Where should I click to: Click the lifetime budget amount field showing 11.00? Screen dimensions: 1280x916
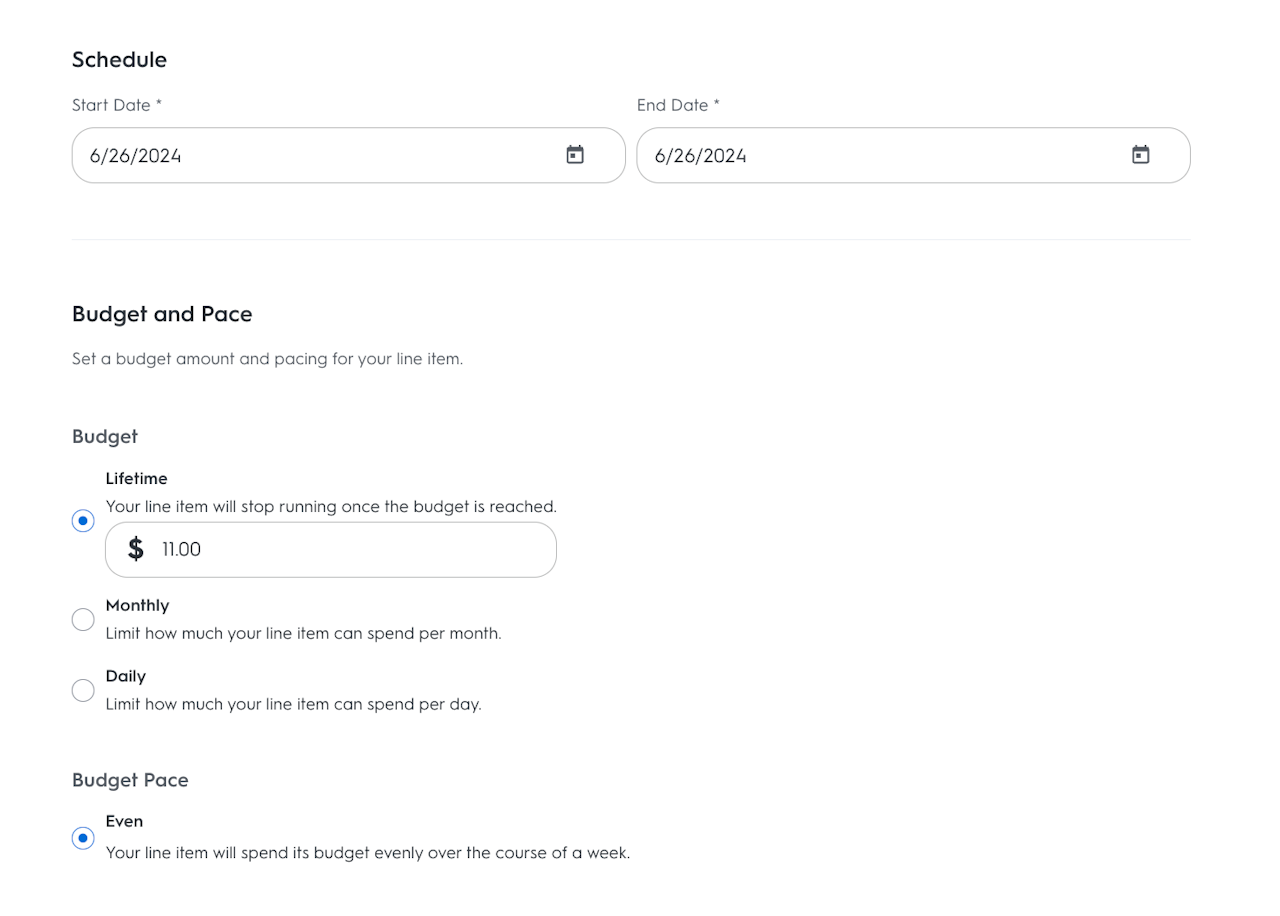(350, 549)
